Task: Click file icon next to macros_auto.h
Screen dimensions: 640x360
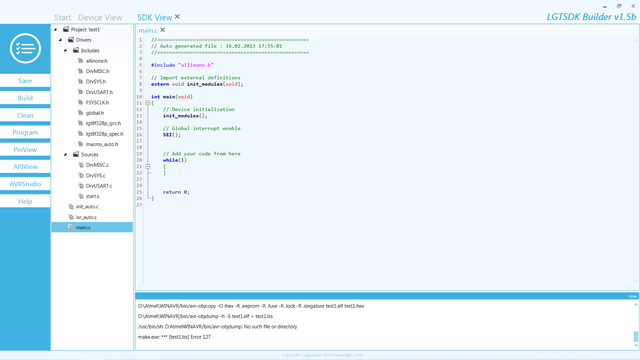Action: pos(80,144)
